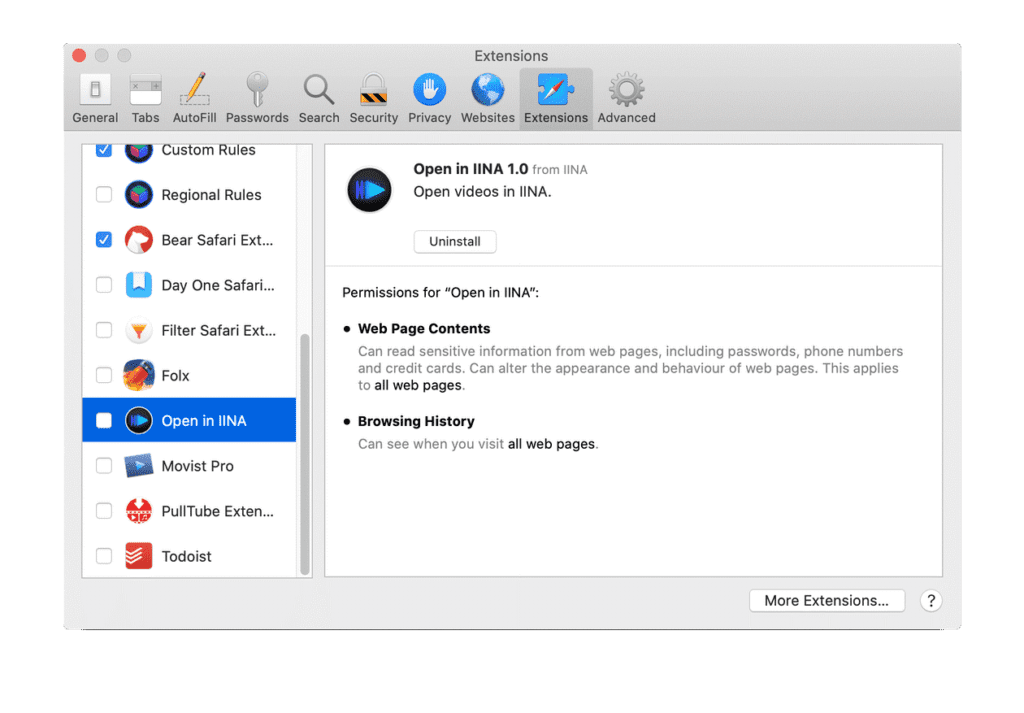This screenshot has width=1024, height=713.
Task: Open the Tabs preferences icon
Action: (145, 90)
